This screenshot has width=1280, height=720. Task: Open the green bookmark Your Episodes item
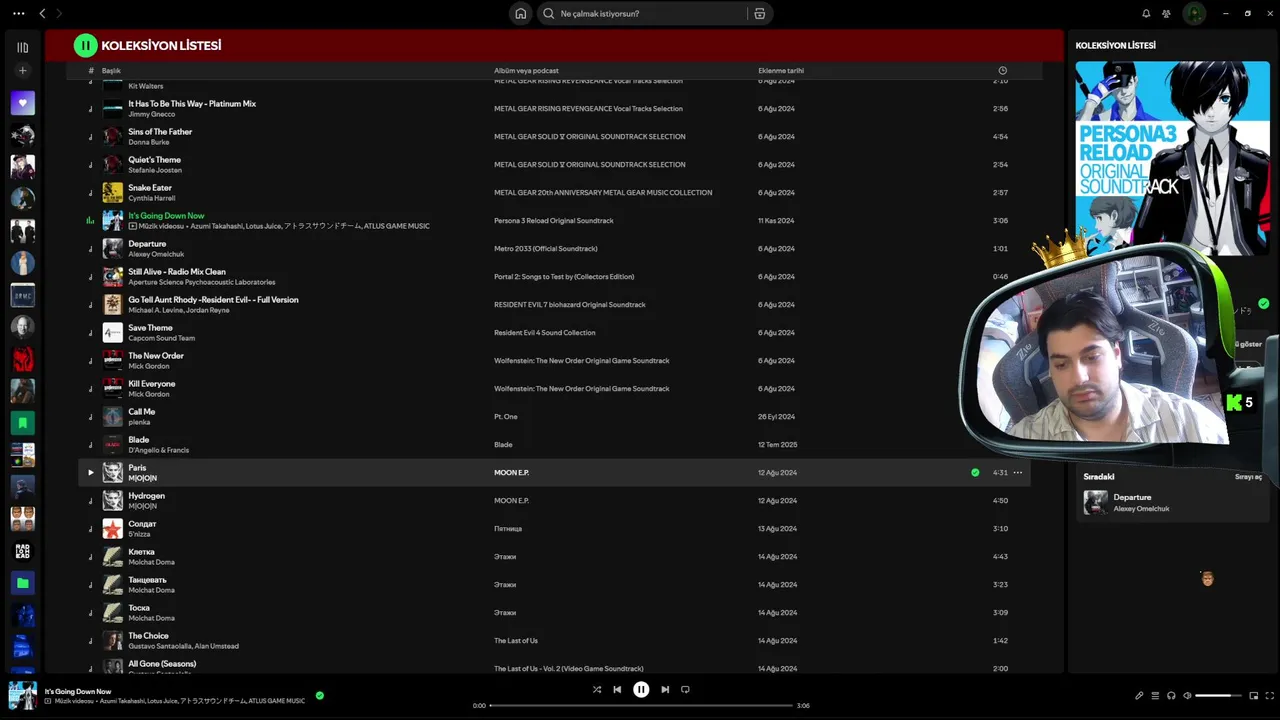click(x=23, y=422)
